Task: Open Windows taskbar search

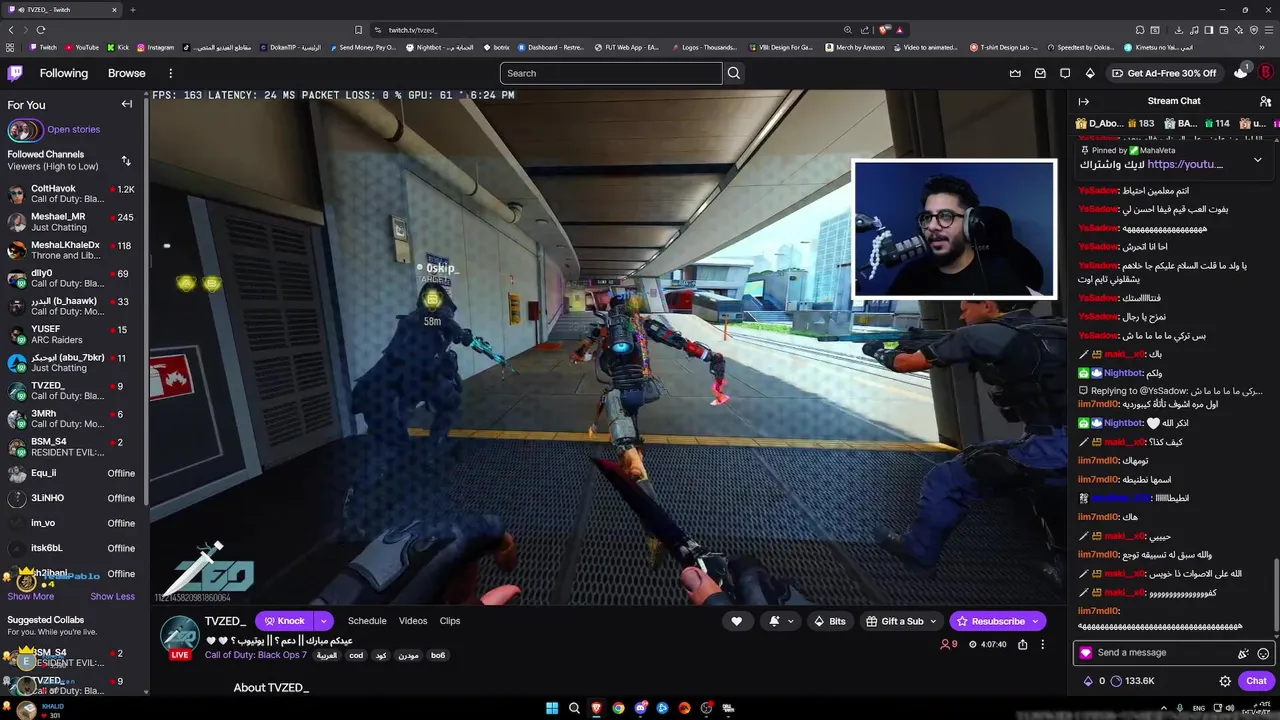Action: pyautogui.click(x=574, y=708)
